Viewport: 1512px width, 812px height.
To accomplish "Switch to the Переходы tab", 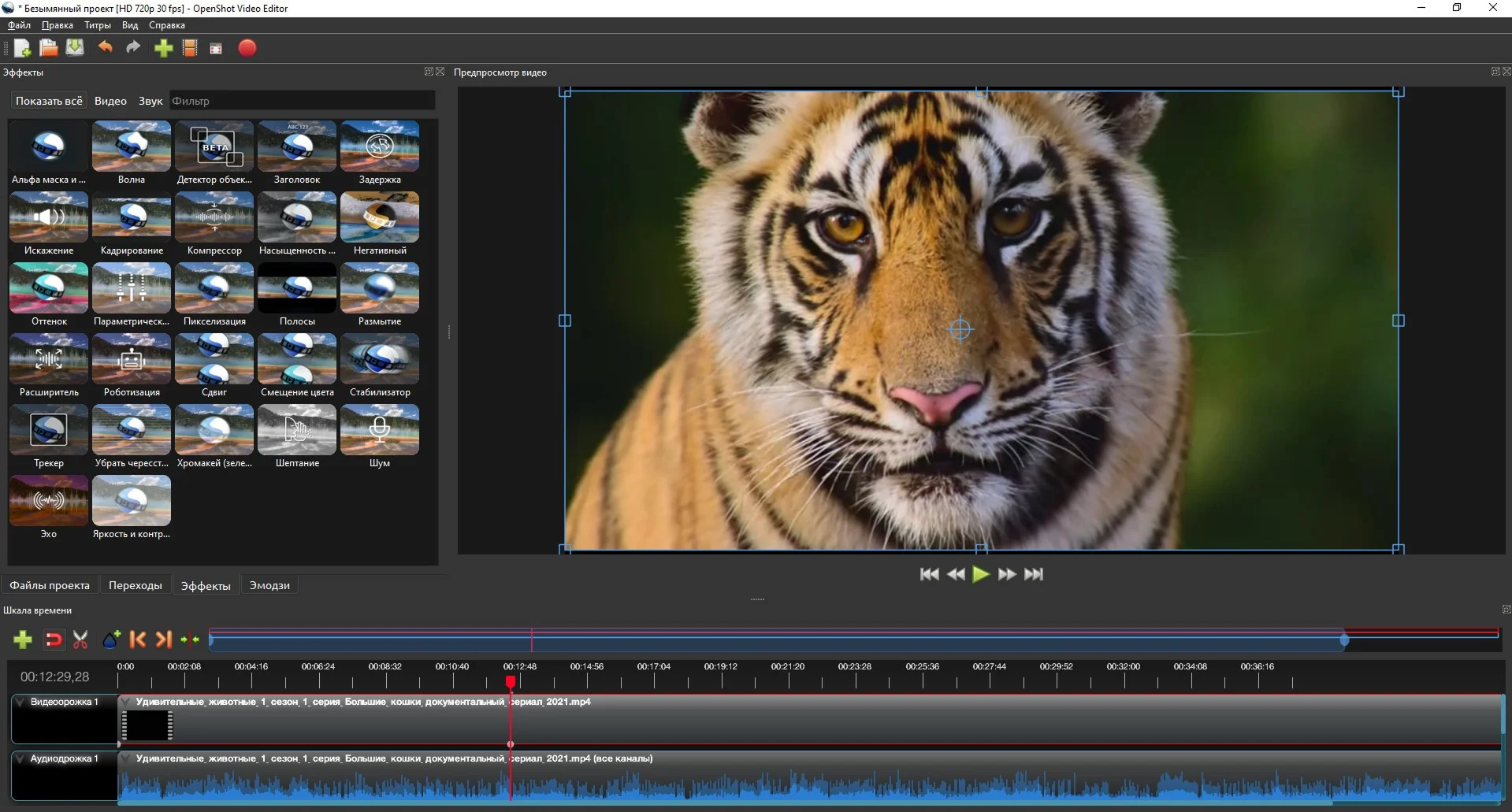I will (x=135, y=585).
